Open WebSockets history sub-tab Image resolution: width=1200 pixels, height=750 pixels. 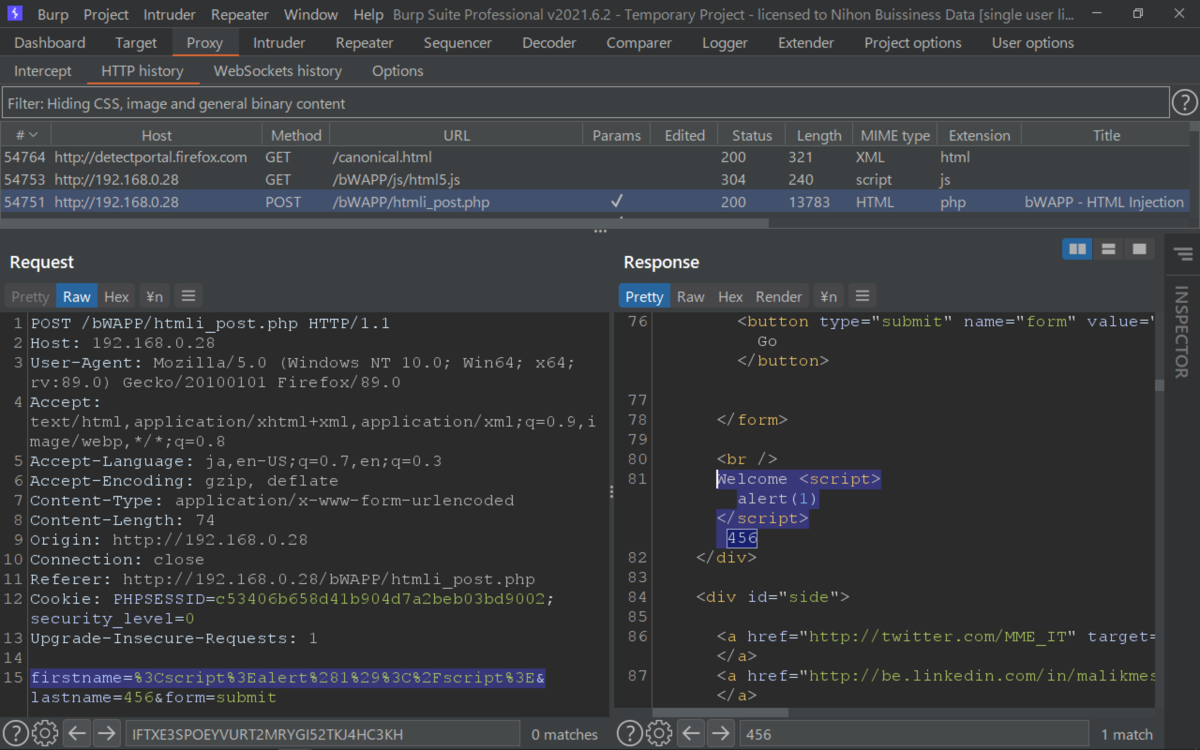coord(278,71)
